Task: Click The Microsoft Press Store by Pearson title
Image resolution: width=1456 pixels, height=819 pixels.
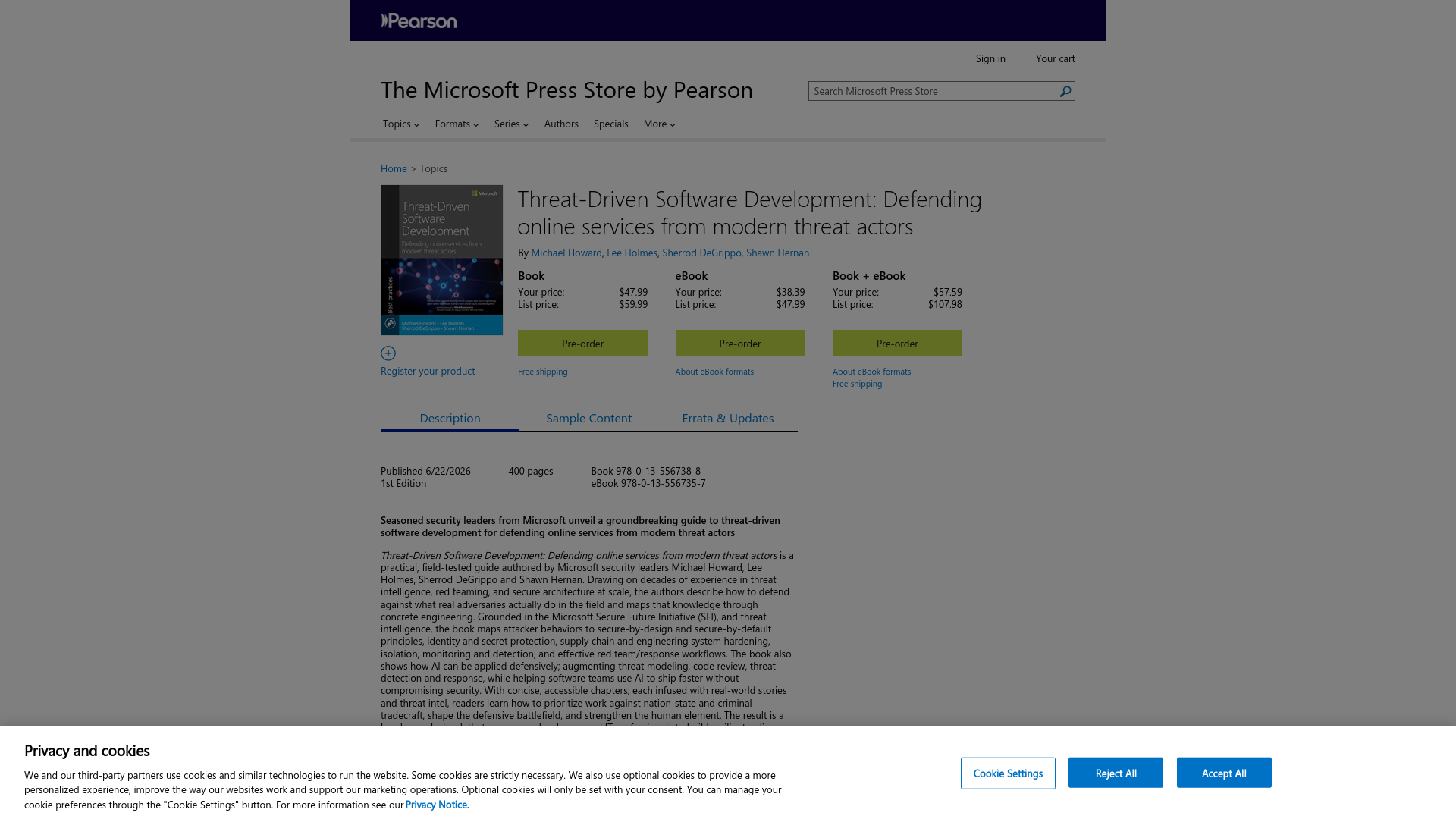Action: tap(566, 89)
